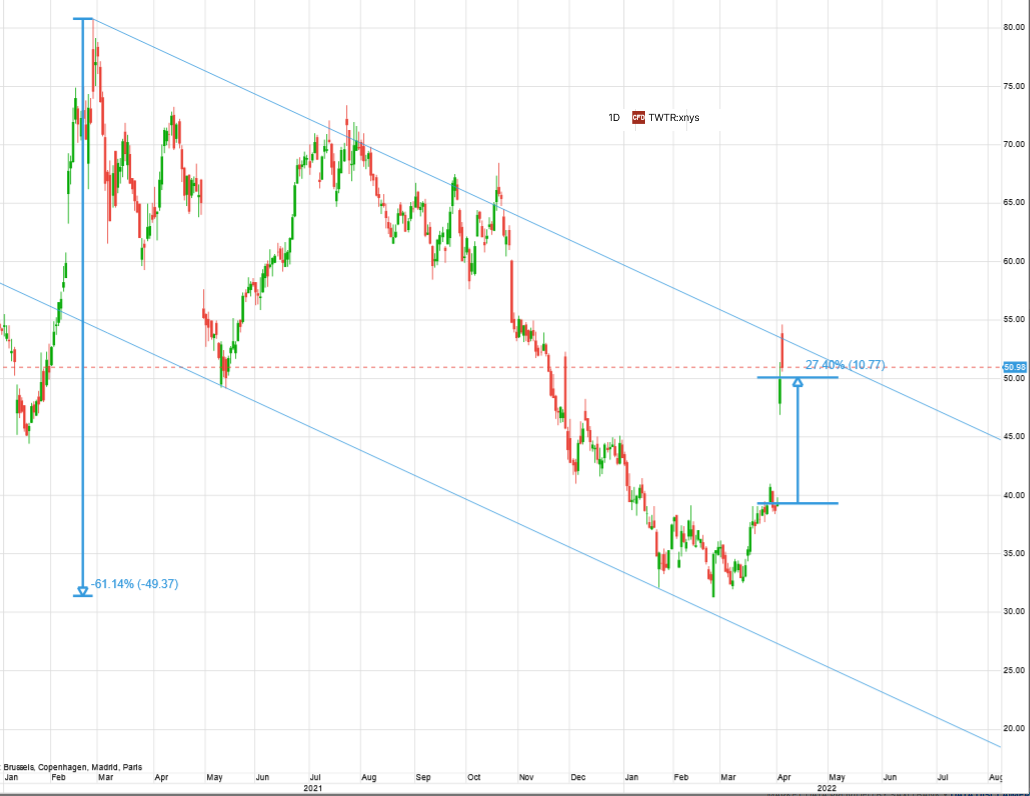The image size is (1030, 796).
Task: Open the 1D timeframe selector
Action: [614, 118]
